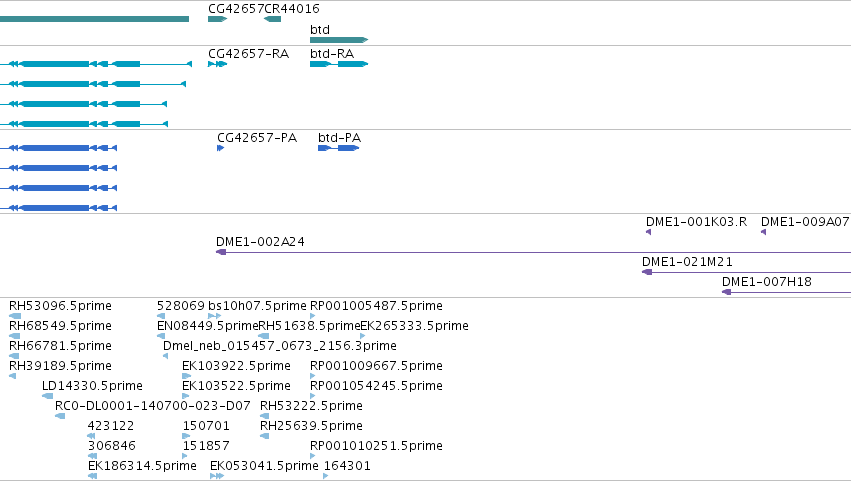The width and height of the screenshot is (851, 481).
Task: Click the text label DME1-002A24
Action: [x=260, y=242]
